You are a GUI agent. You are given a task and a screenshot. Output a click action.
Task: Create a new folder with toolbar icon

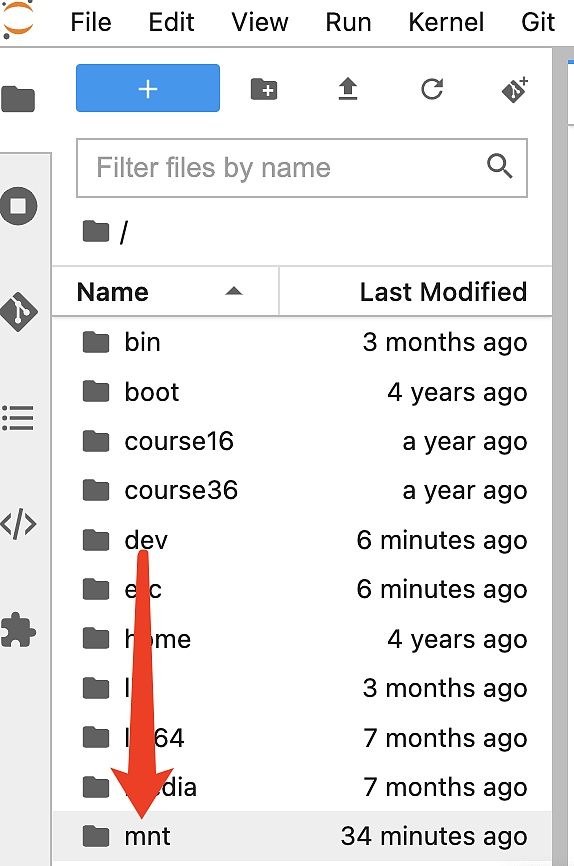click(264, 89)
